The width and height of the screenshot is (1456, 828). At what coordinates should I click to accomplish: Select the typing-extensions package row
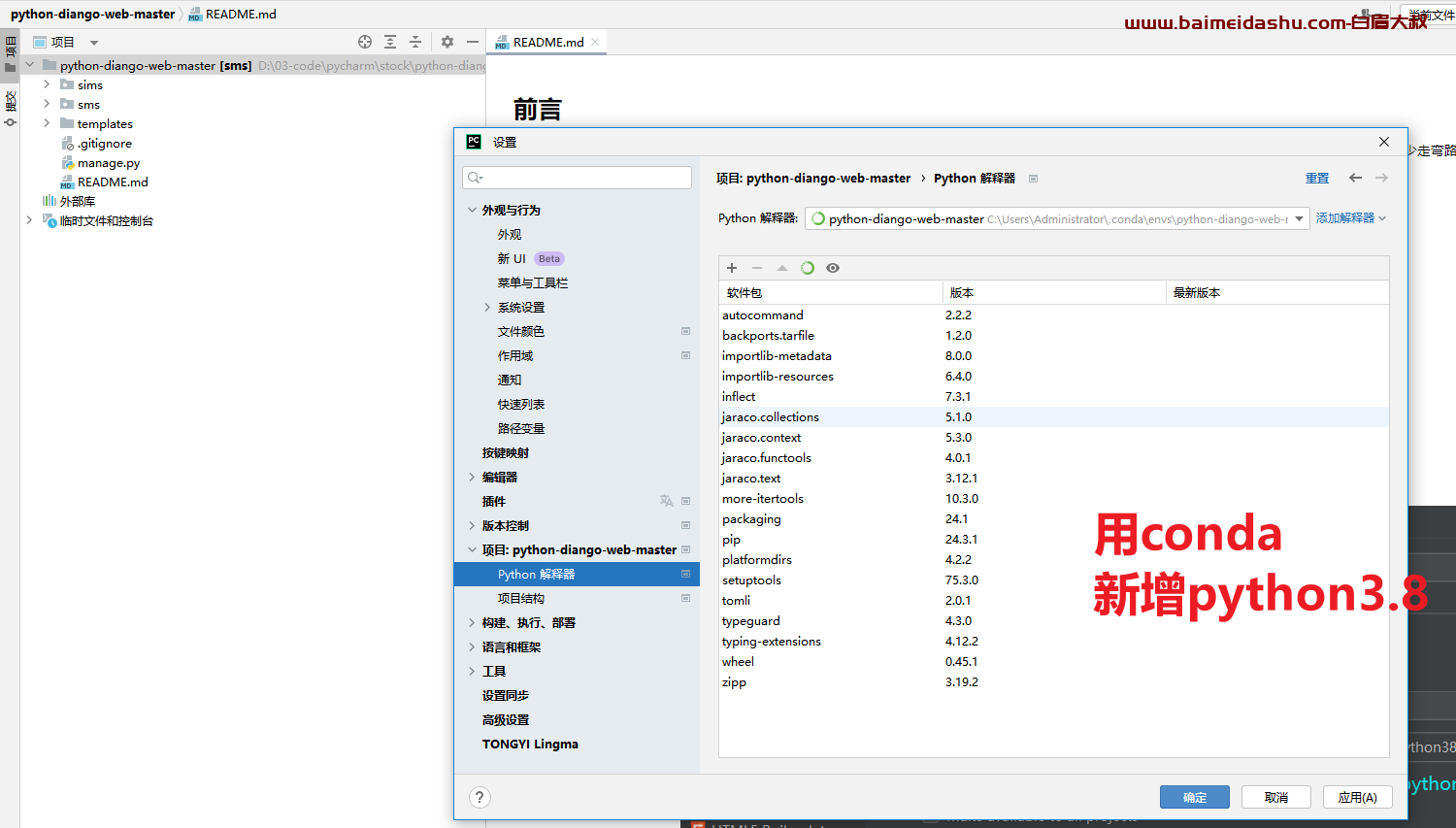1054,641
